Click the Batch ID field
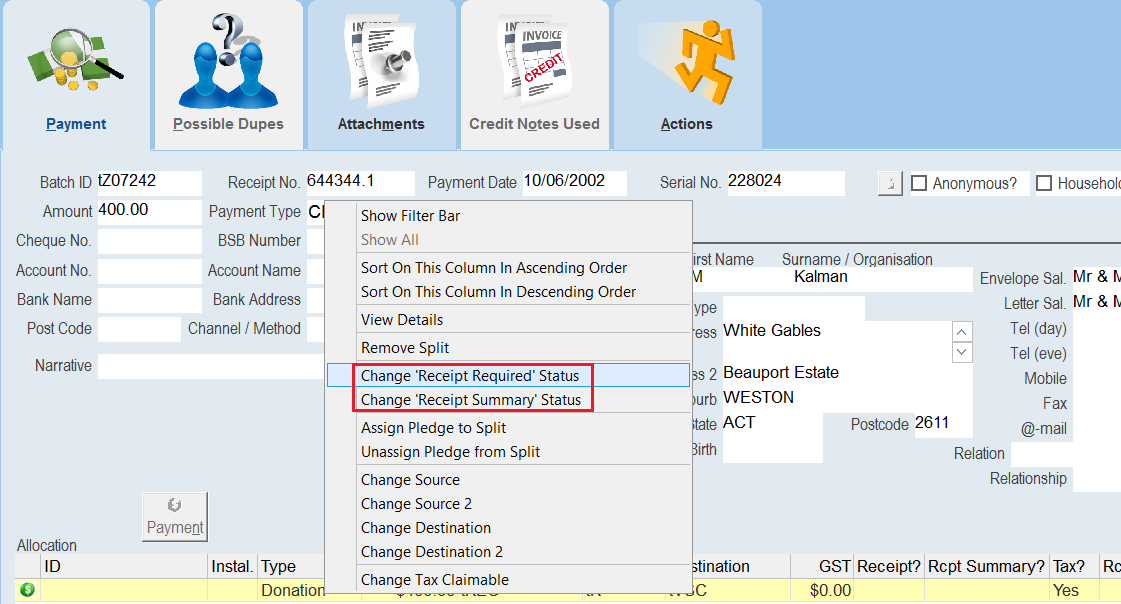This screenshot has height=604, width=1121. [x=149, y=182]
